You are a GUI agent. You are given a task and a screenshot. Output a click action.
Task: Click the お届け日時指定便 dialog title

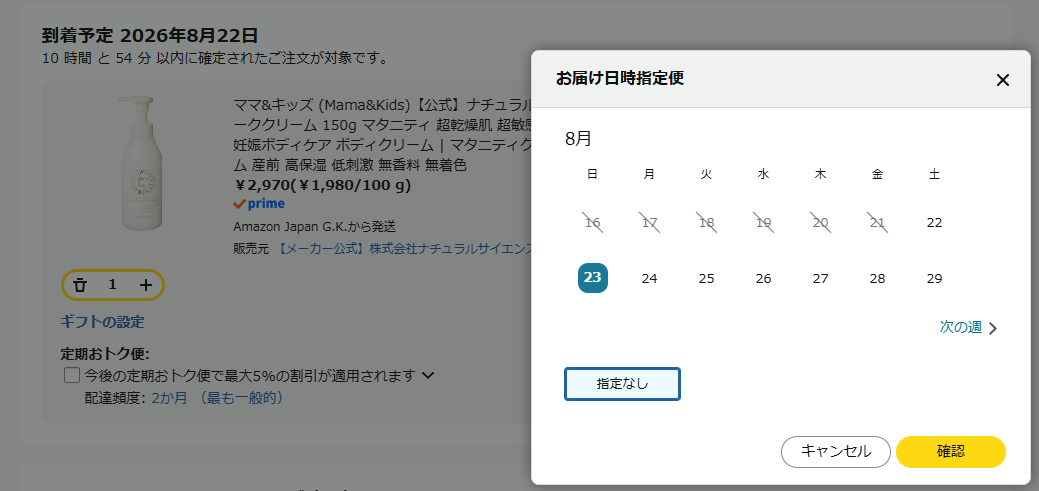click(x=620, y=78)
